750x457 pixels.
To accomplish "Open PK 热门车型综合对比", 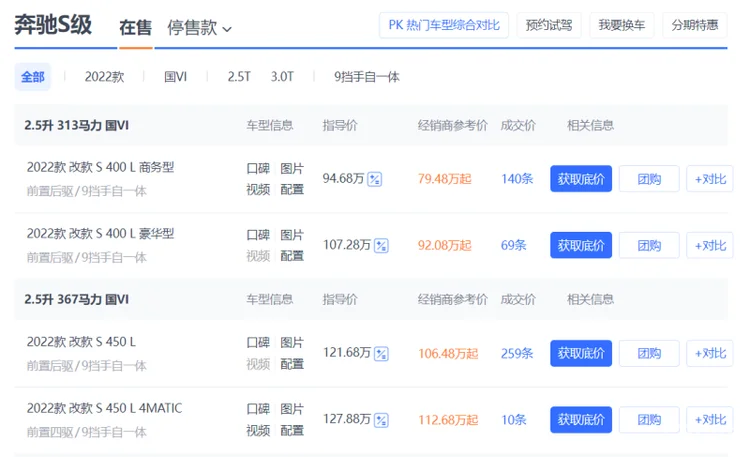I will click(444, 25).
